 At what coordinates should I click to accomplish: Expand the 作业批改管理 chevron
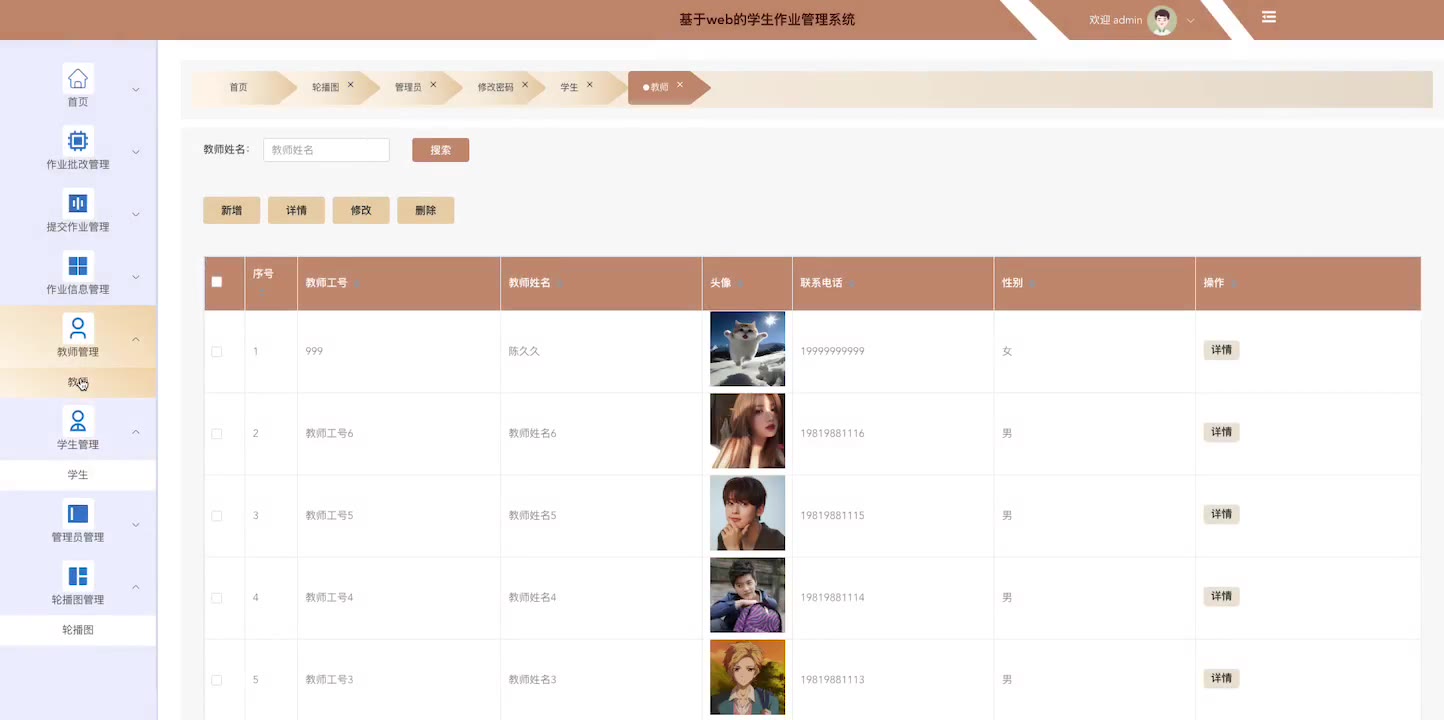(136, 152)
